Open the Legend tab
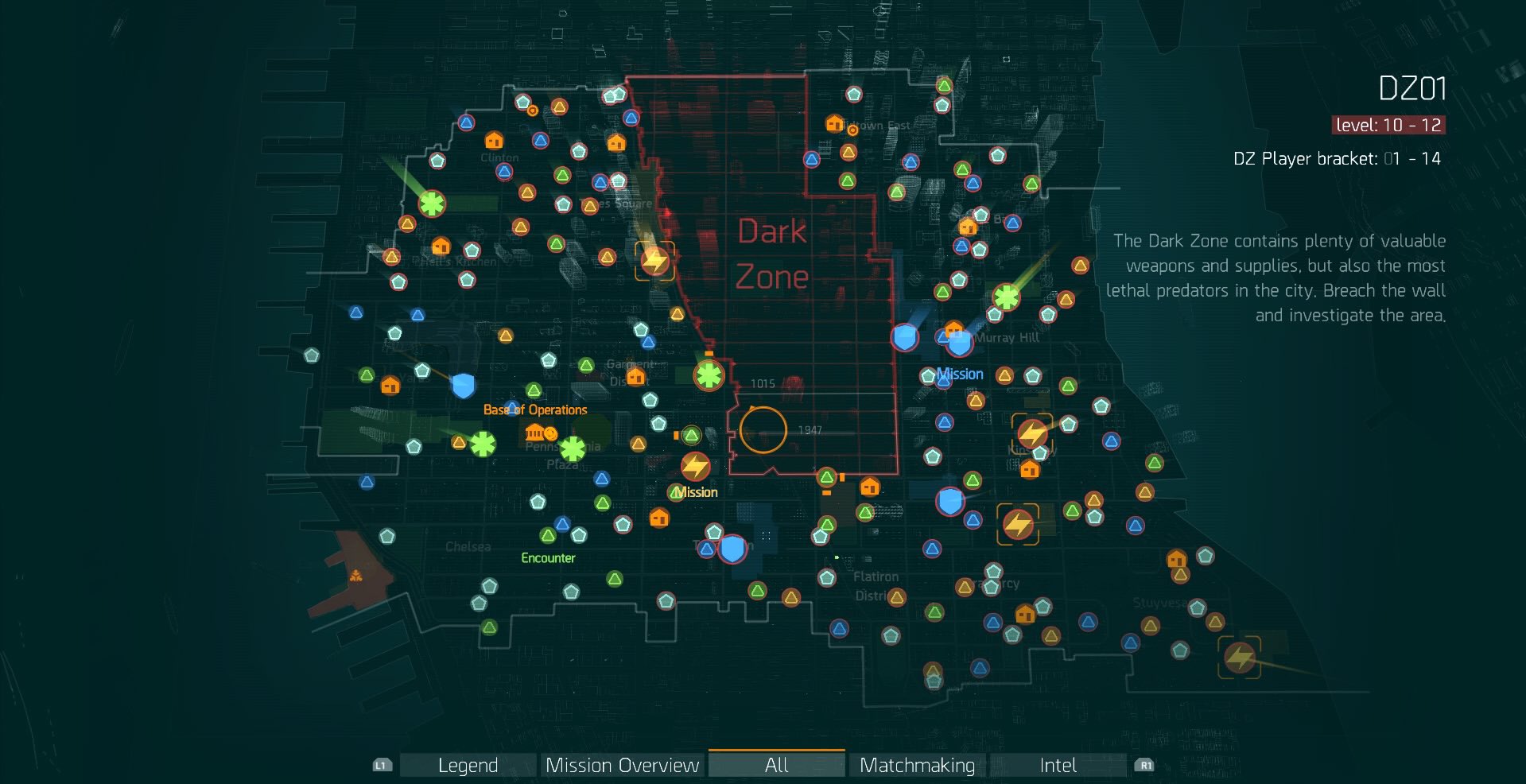 (468, 765)
